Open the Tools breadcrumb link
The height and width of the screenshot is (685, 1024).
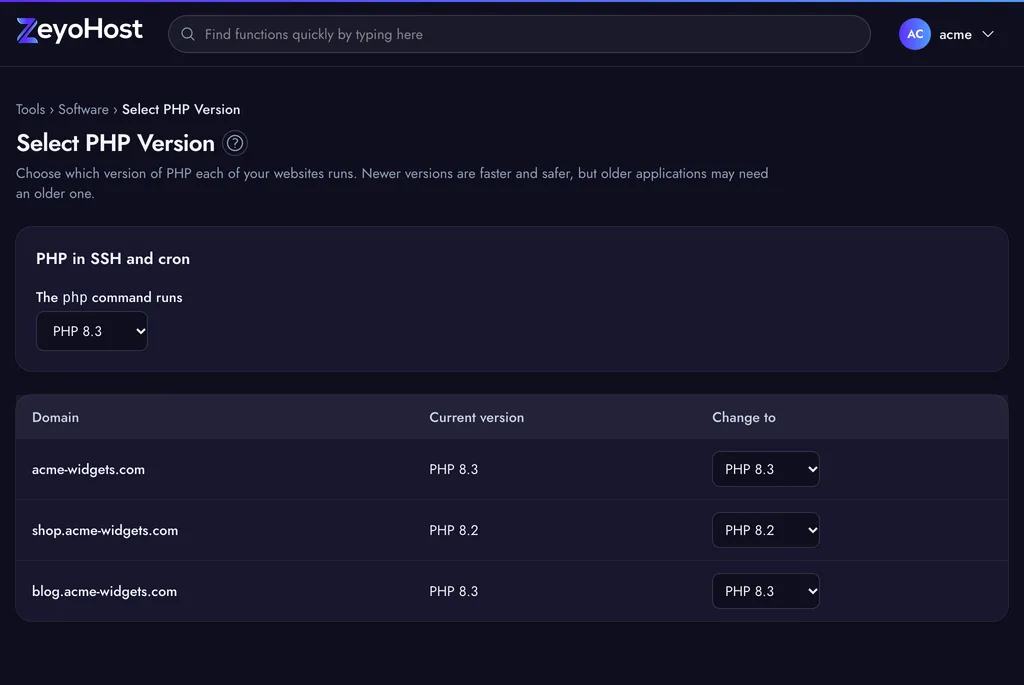(x=31, y=109)
